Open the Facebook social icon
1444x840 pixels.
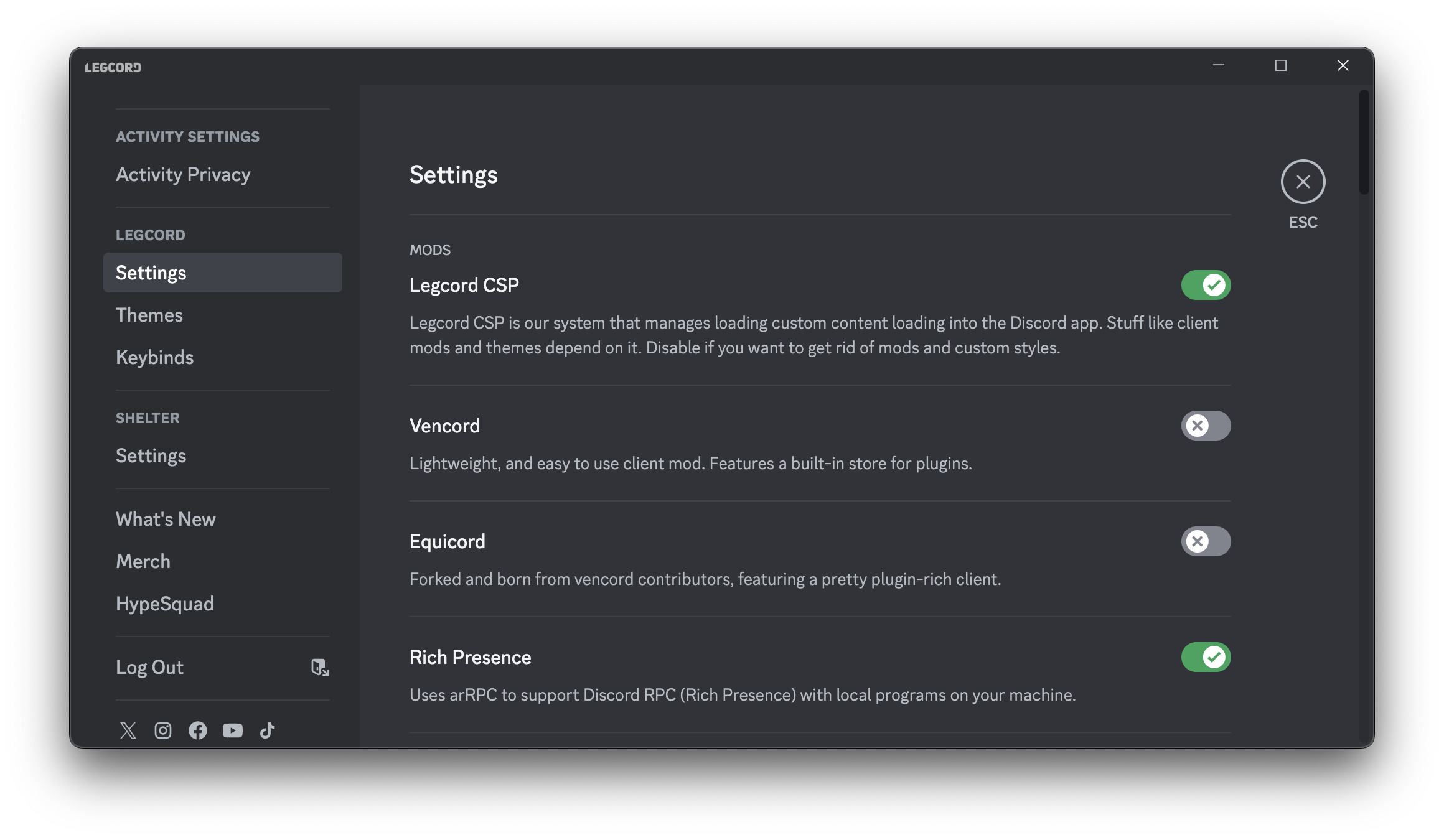pyautogui.click(x=198, y=730)
